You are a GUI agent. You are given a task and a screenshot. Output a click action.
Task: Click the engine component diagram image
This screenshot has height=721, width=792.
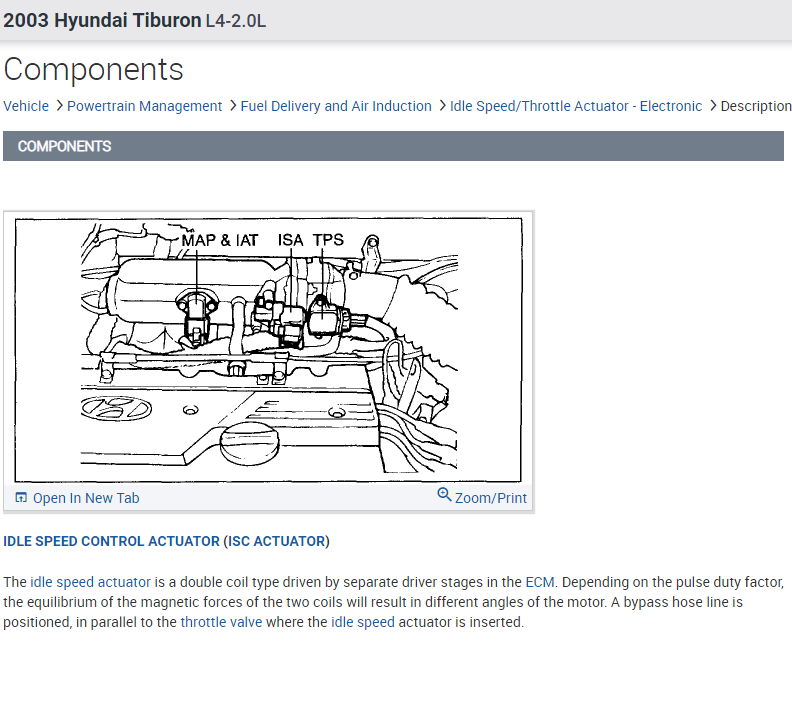pos(268,350)
